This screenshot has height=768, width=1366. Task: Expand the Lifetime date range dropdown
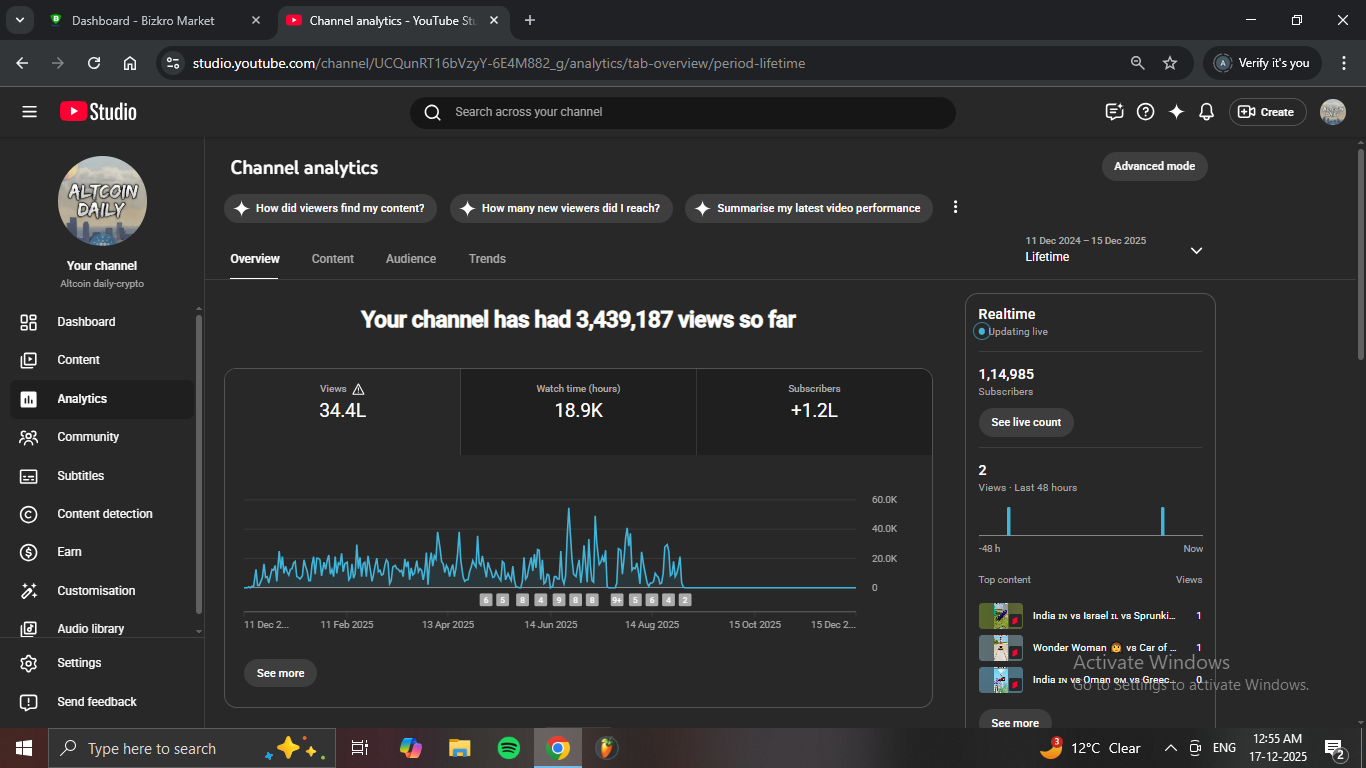(1196, 250)
